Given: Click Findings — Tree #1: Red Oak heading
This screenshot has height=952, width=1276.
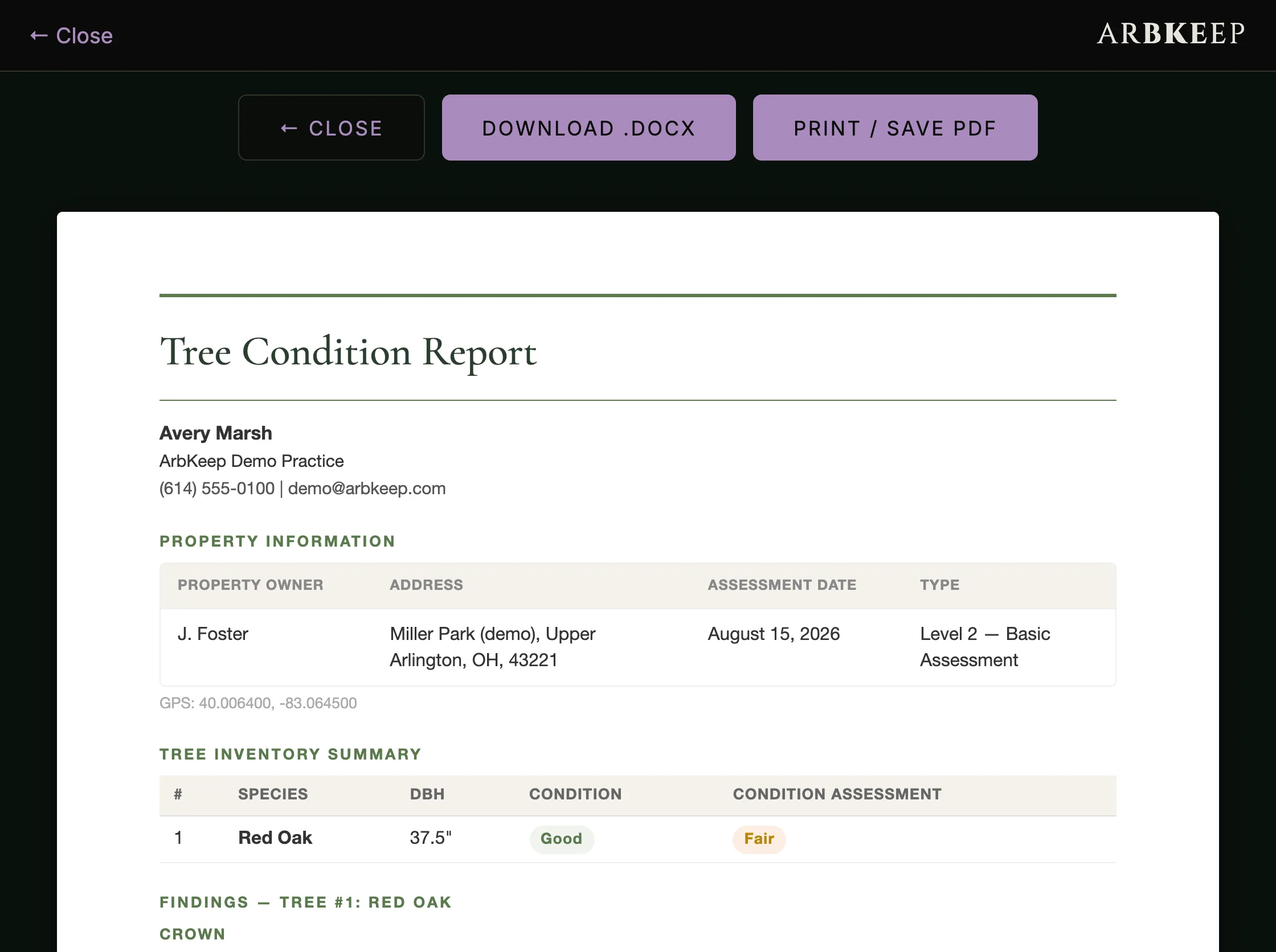Looking at the screenshot, I should [x=305, y=902].
